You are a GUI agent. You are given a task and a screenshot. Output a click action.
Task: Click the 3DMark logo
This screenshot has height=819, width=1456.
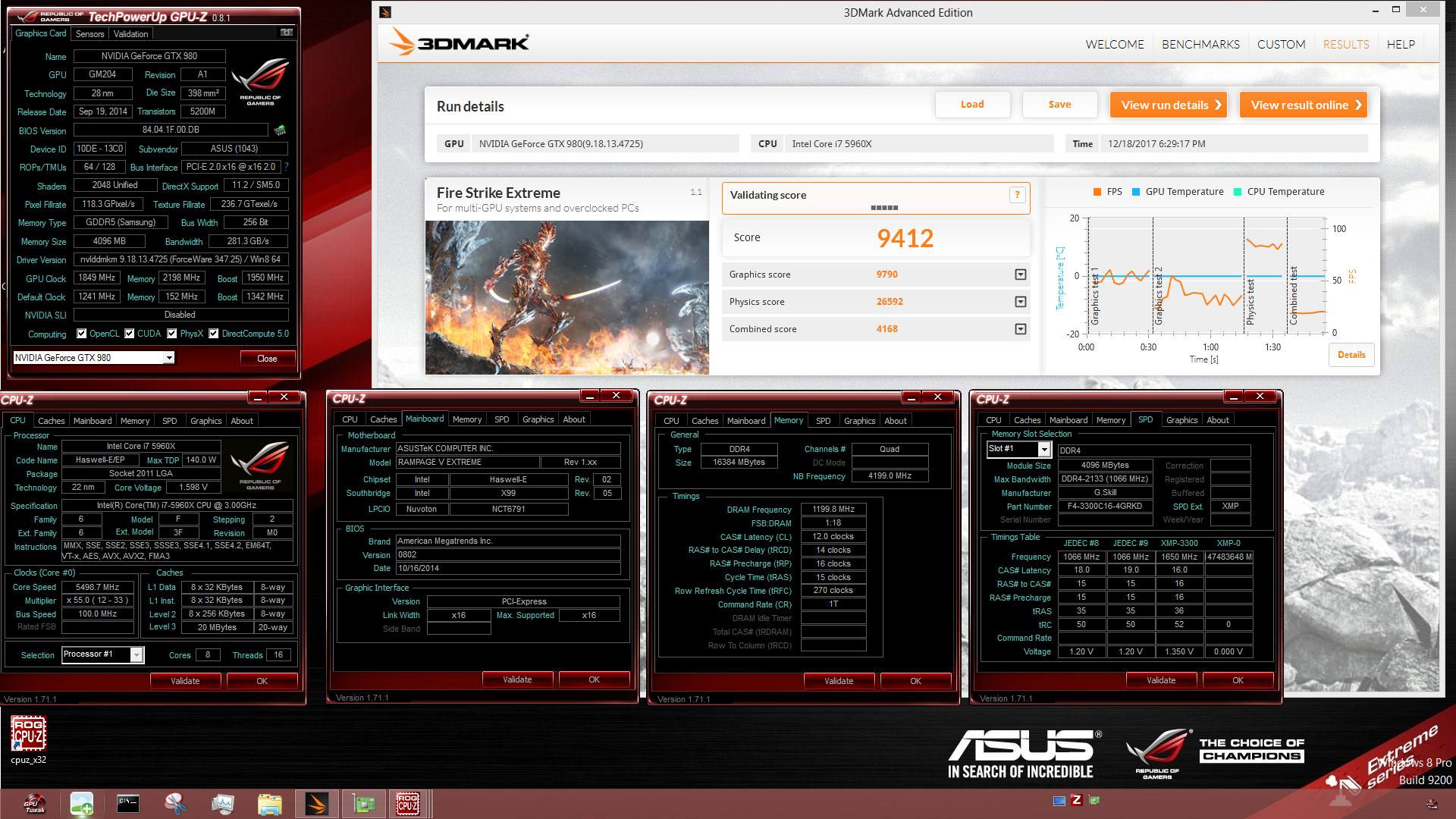tap(460, 42)
